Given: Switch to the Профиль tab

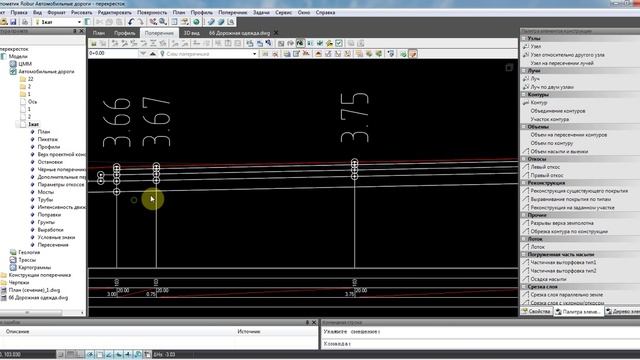Looking at the screenshot, I should tap(124, 33).
